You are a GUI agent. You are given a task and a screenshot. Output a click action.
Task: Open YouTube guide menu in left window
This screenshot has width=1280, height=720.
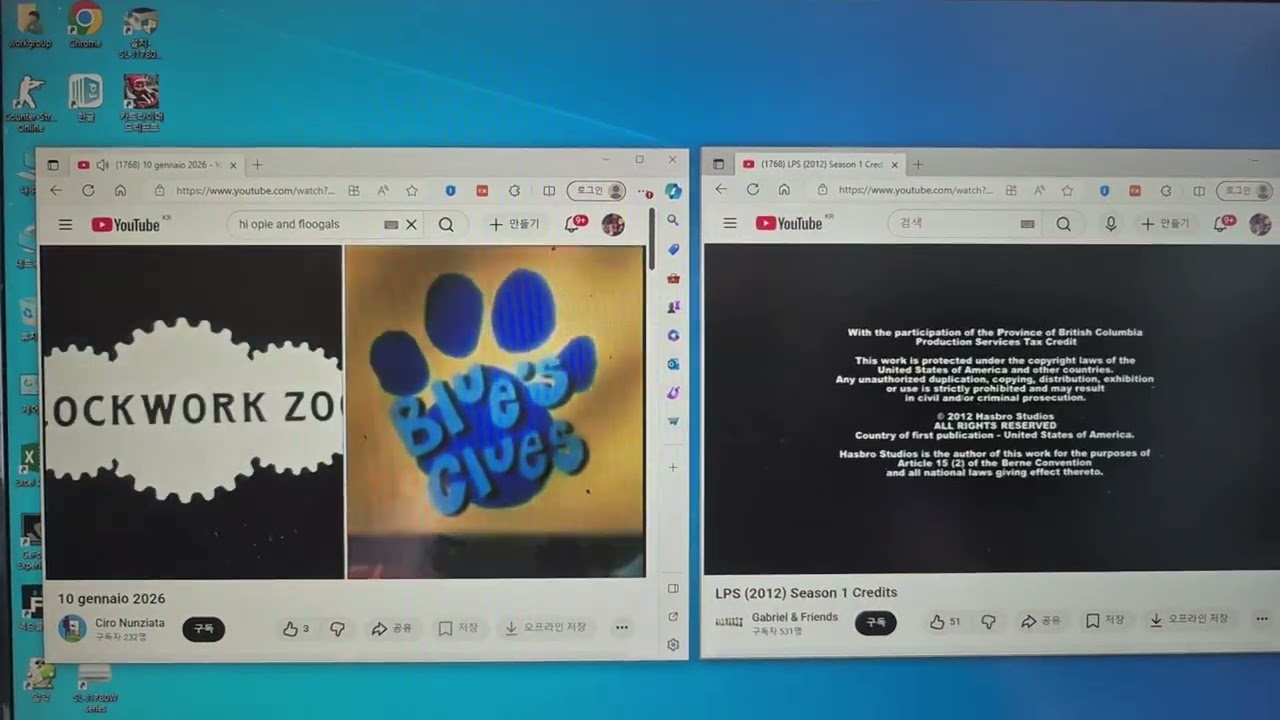(x=65, y=225)
